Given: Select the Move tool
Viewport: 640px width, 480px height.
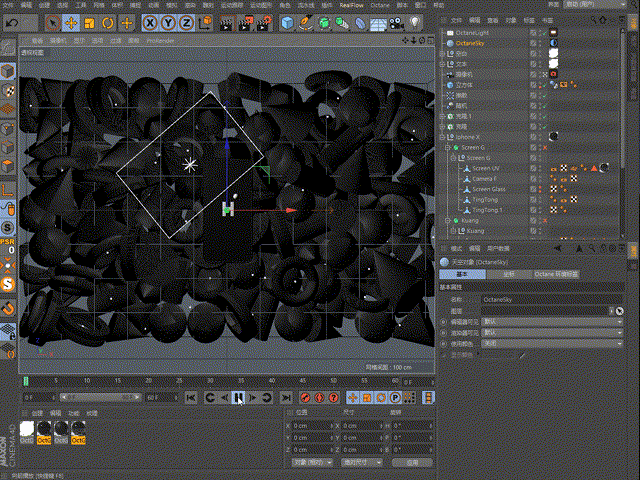Looking at the screenshot, I should [73, 22].
